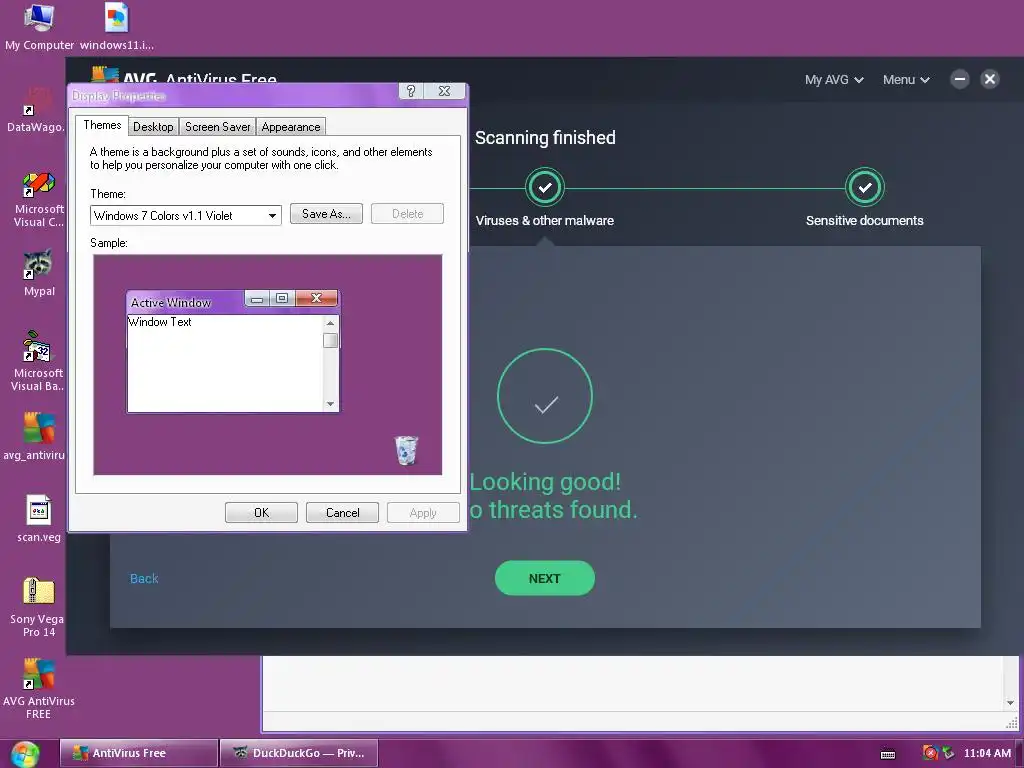
Task: Click the green safely-remove-hardware tray icon
Action: [947, 753]
